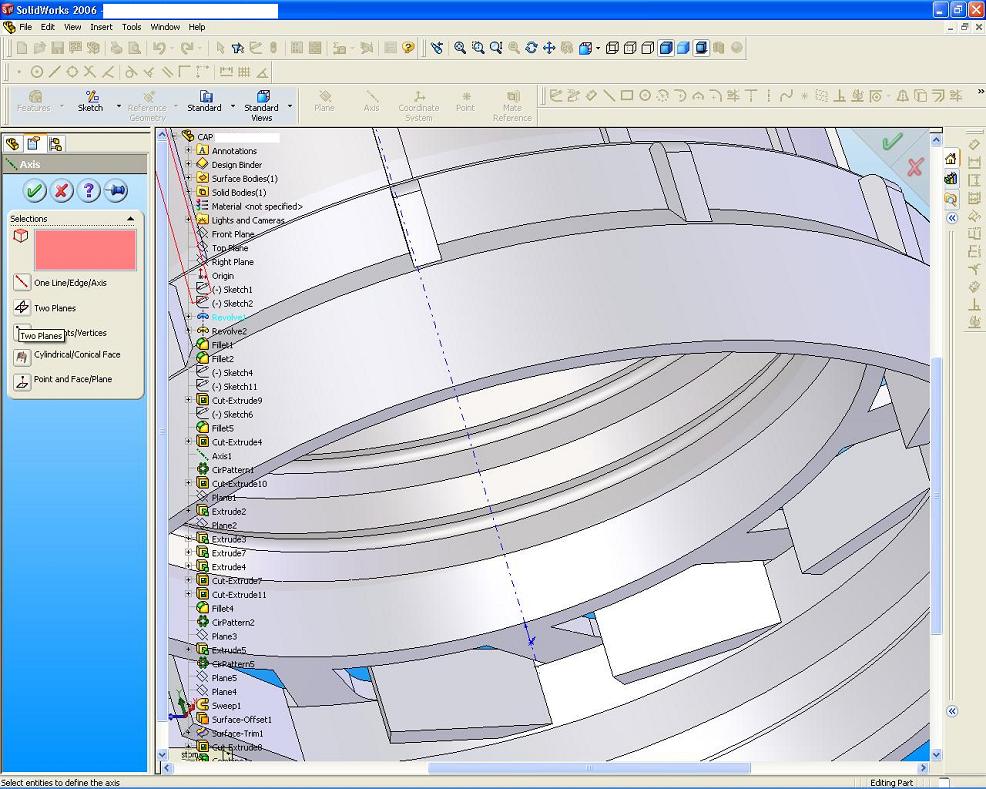Viewport: 986px width, 789px height.
Task: Open help for the Axis PropertyManager
Action: [x=90, y=190]
